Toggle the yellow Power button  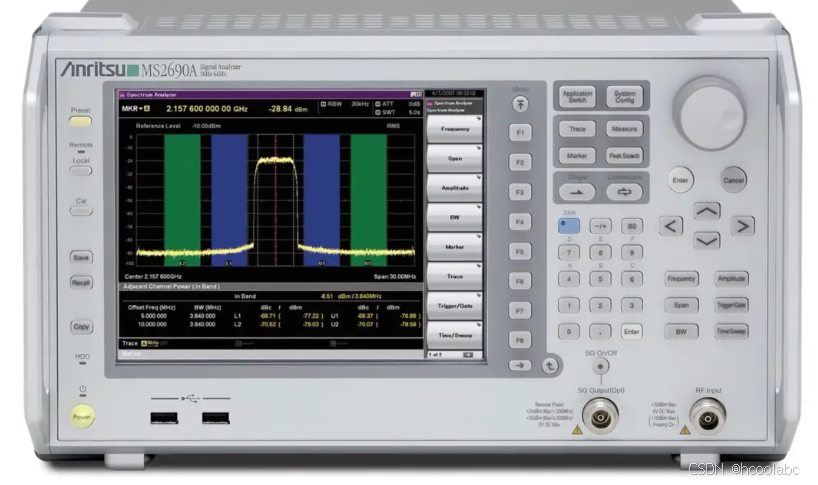coord(82,416)
